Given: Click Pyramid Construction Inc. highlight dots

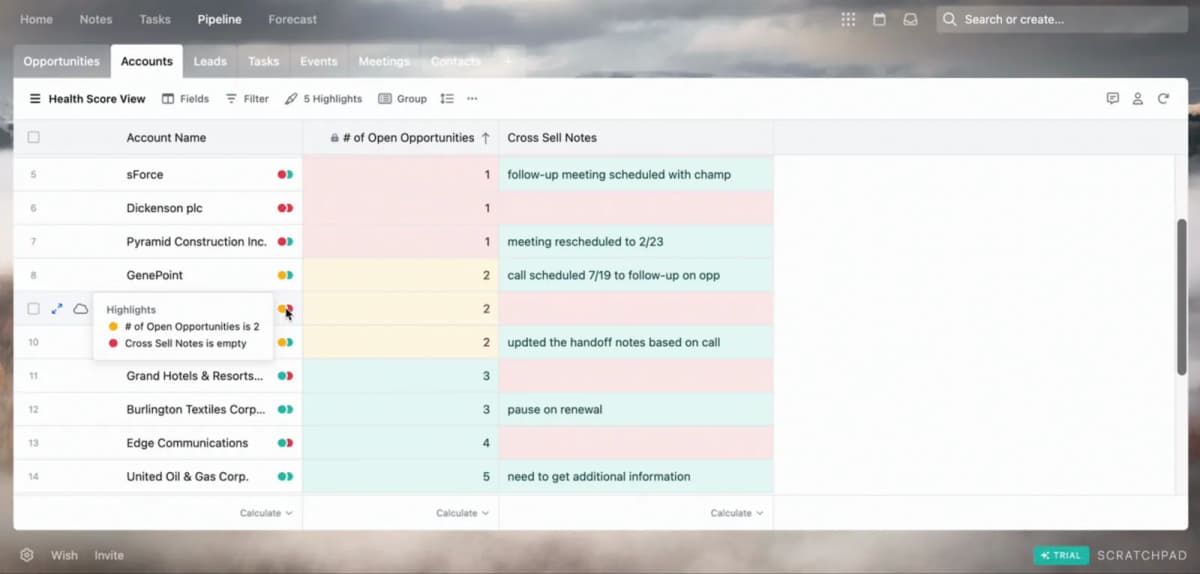Looking at the screenshot, I should (x=285, y=242).
